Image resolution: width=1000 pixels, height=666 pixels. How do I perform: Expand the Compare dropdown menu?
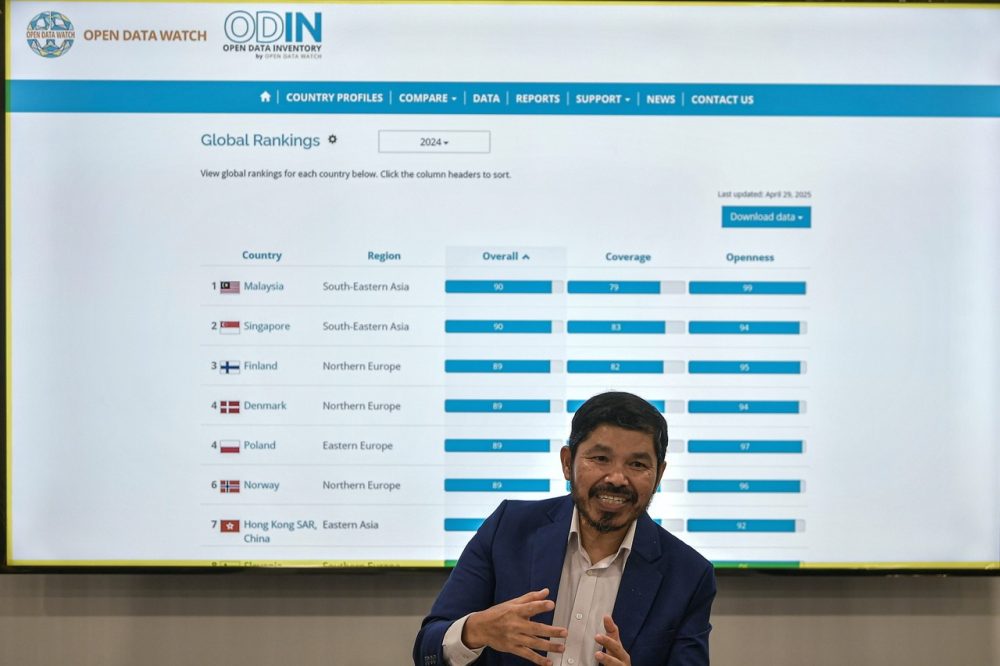(x=427, y=98)
